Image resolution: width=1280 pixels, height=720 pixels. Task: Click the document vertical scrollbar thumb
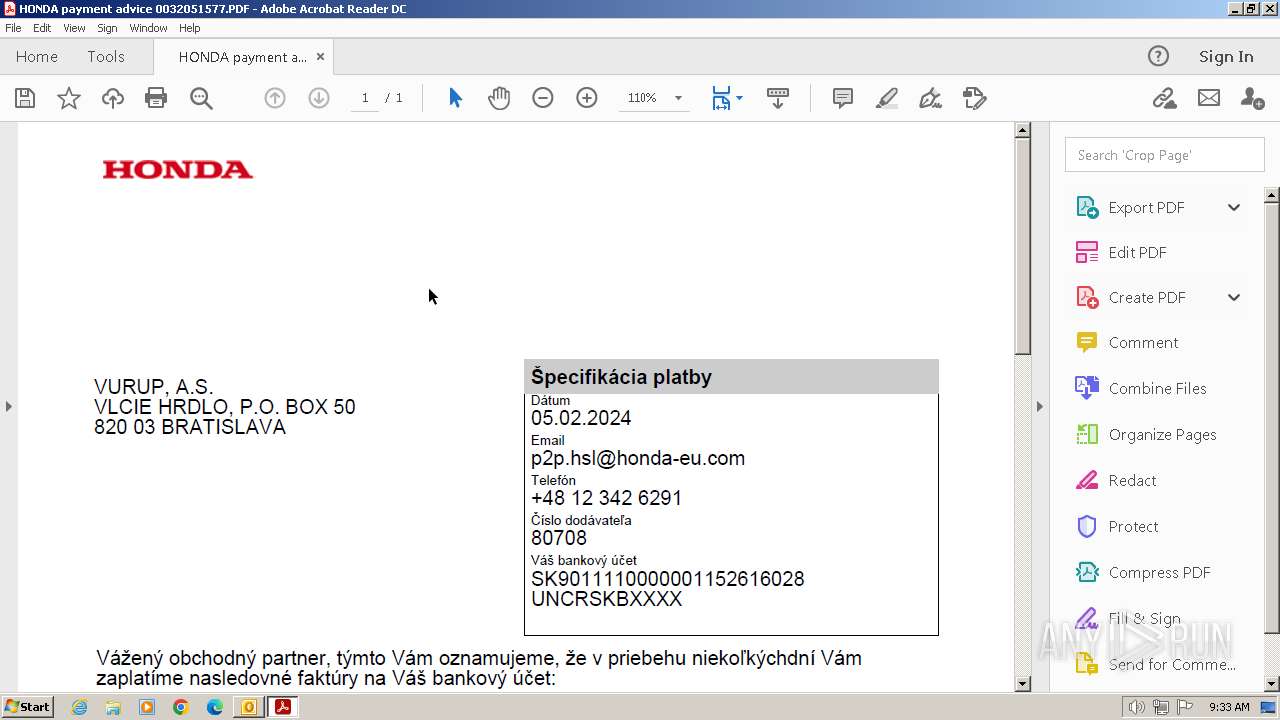click(1022, 246)
